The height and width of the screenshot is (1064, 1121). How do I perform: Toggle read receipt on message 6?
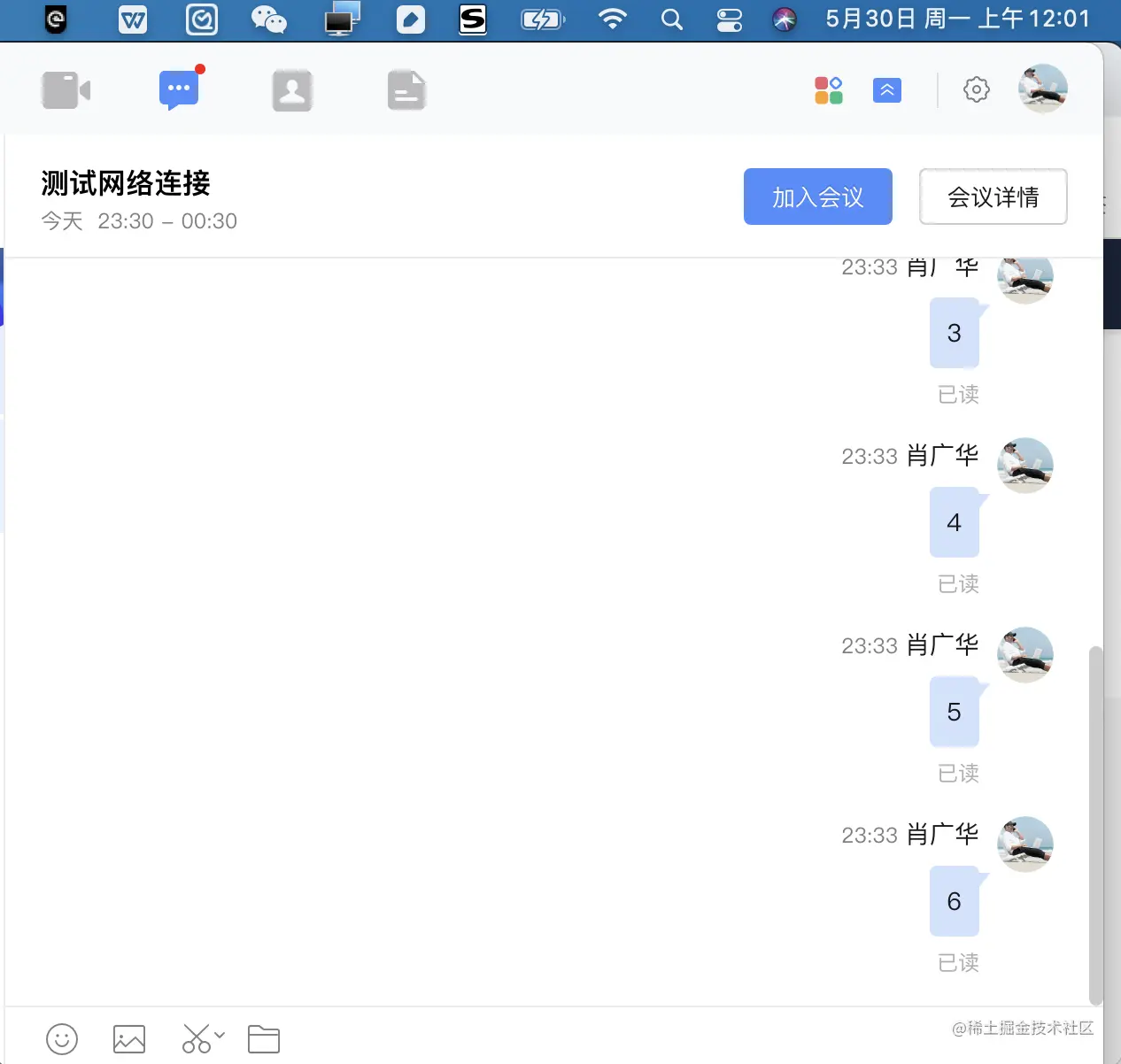(958, 963)
